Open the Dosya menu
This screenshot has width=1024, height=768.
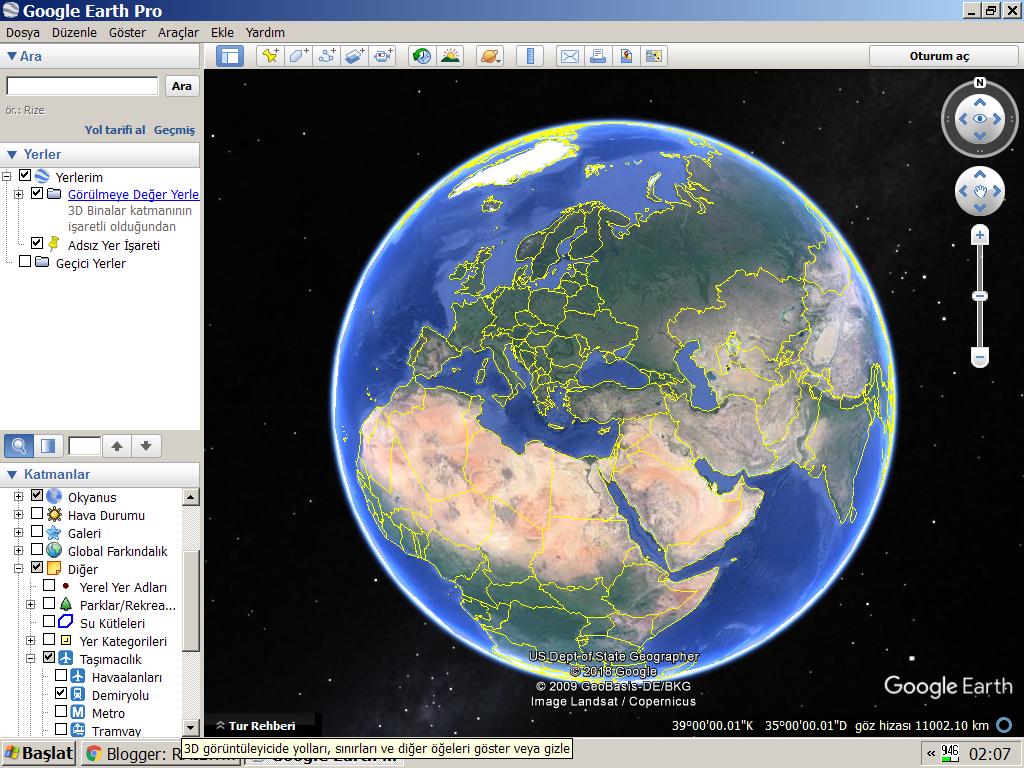pyautogui.click(x=23, y=32)
